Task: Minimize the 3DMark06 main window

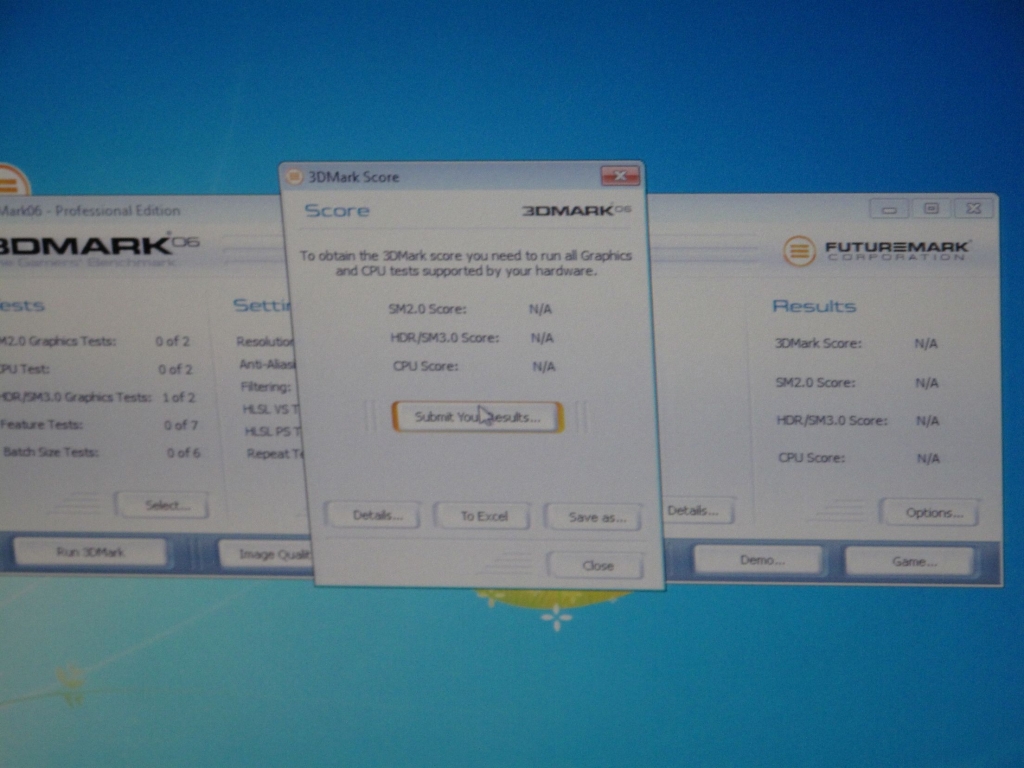Action: click(x=889, y=210)
